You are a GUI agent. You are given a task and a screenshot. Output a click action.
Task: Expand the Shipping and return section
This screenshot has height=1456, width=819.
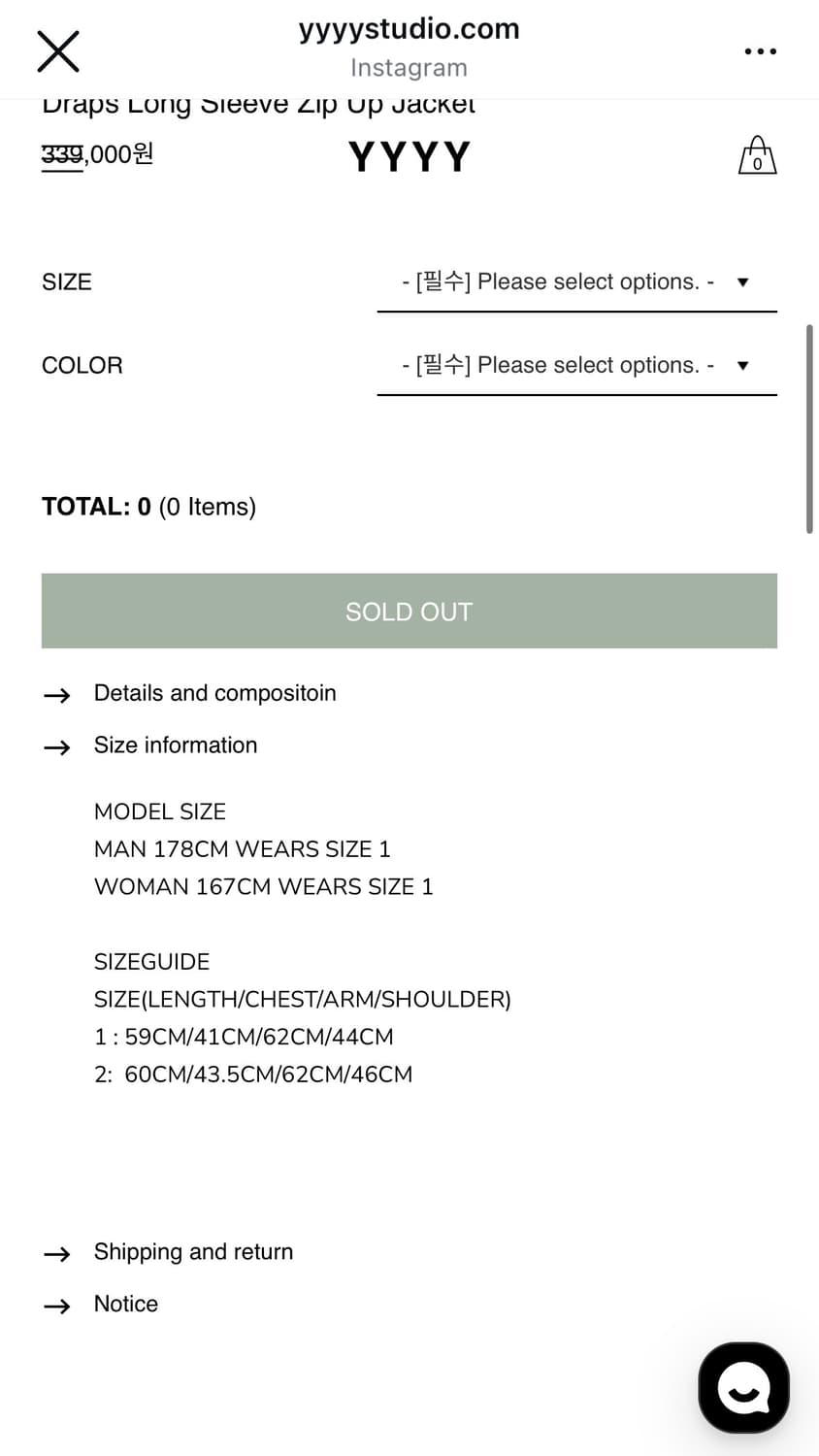coord(193,1252)
